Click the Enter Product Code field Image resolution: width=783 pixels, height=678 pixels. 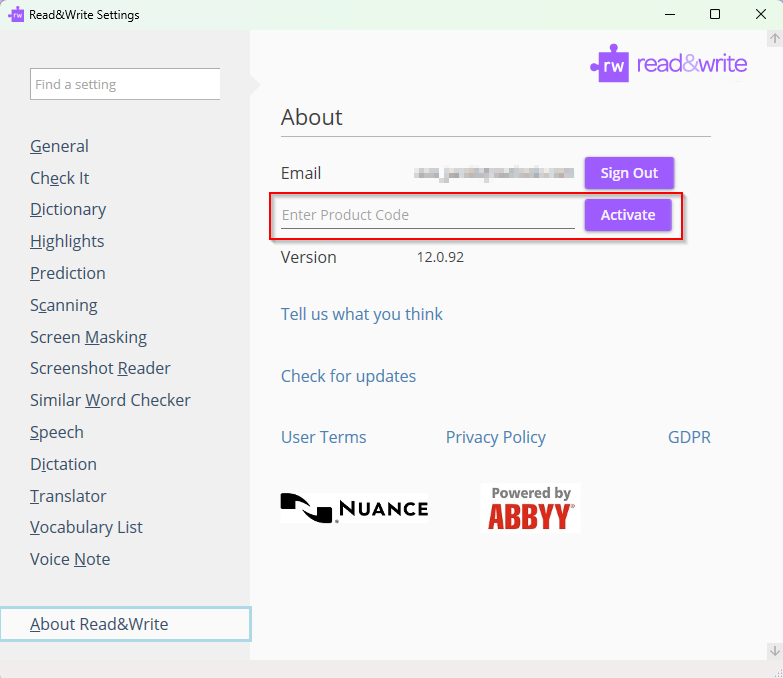pos(427,215)
